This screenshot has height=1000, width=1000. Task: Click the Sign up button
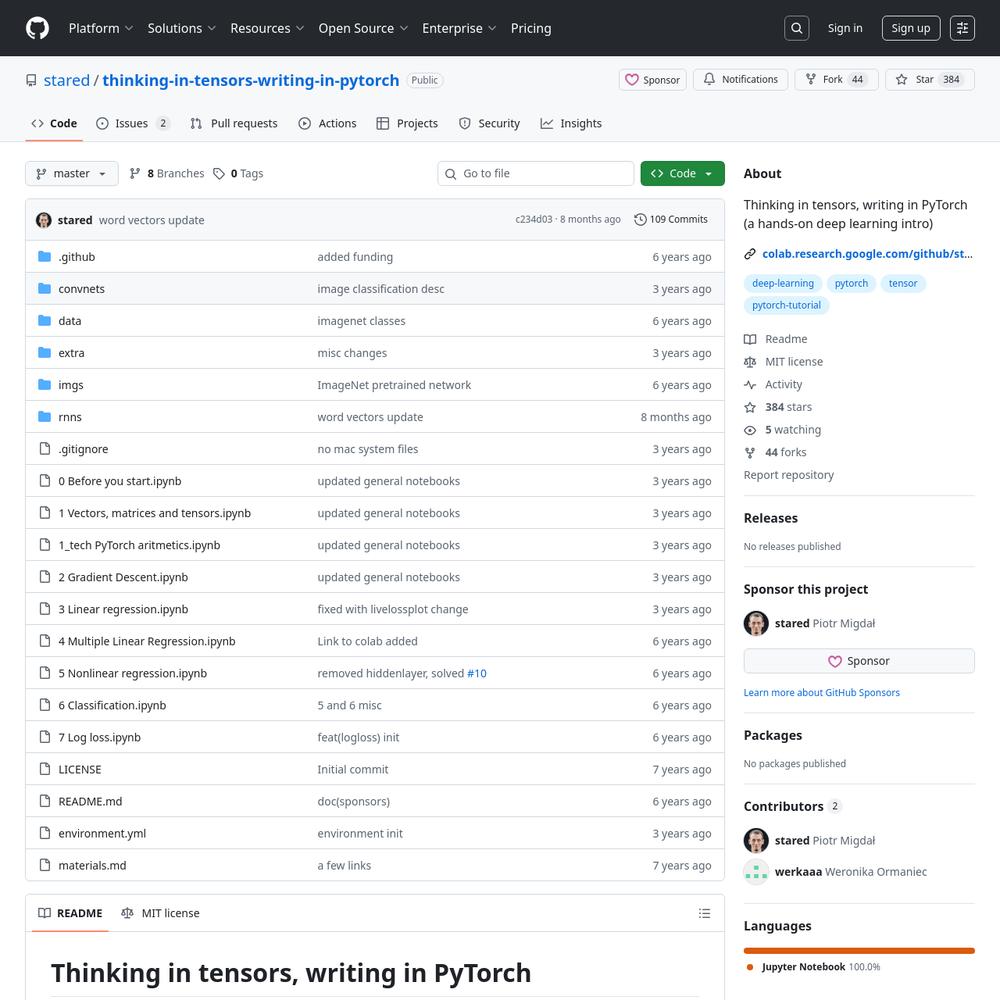pyautogui.click(x=910, y=28)
